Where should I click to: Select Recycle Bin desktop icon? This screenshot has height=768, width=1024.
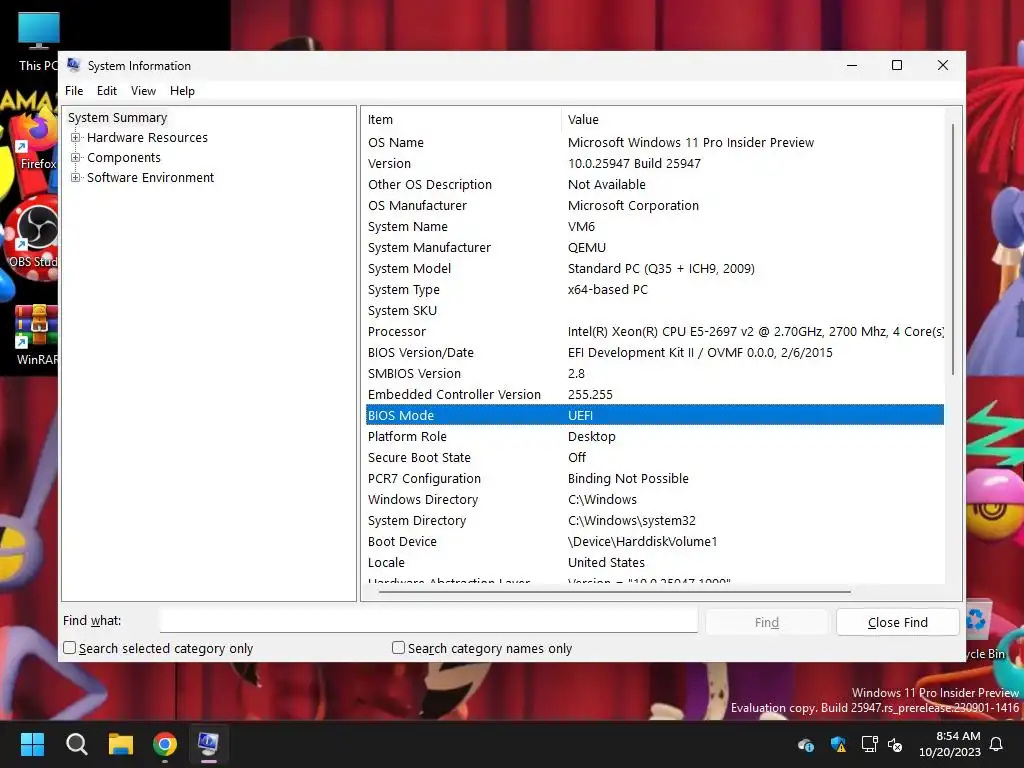(x=985, y=630)
